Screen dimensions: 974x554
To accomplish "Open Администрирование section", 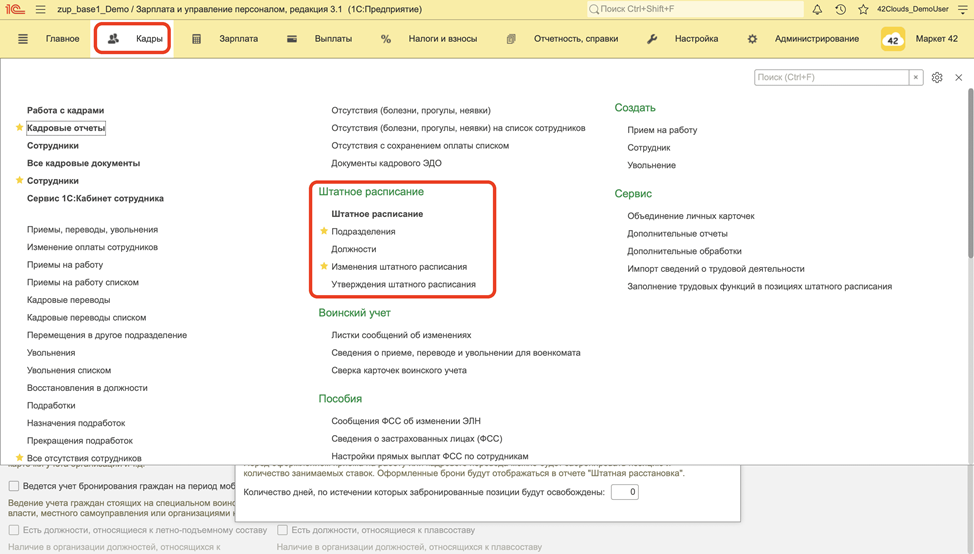I will (x=817, y=39).
